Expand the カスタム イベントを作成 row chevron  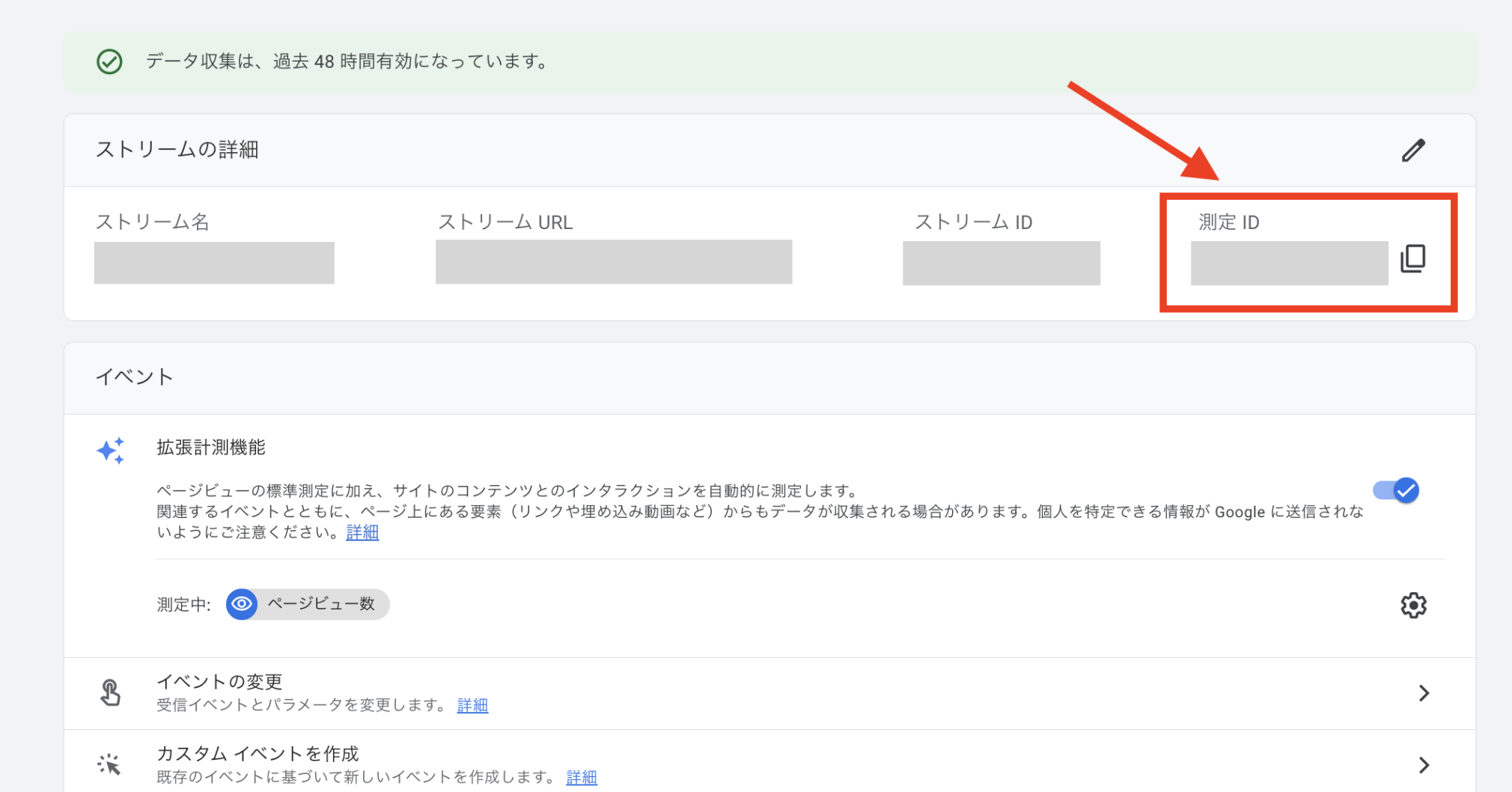(x=1424, y=765)
